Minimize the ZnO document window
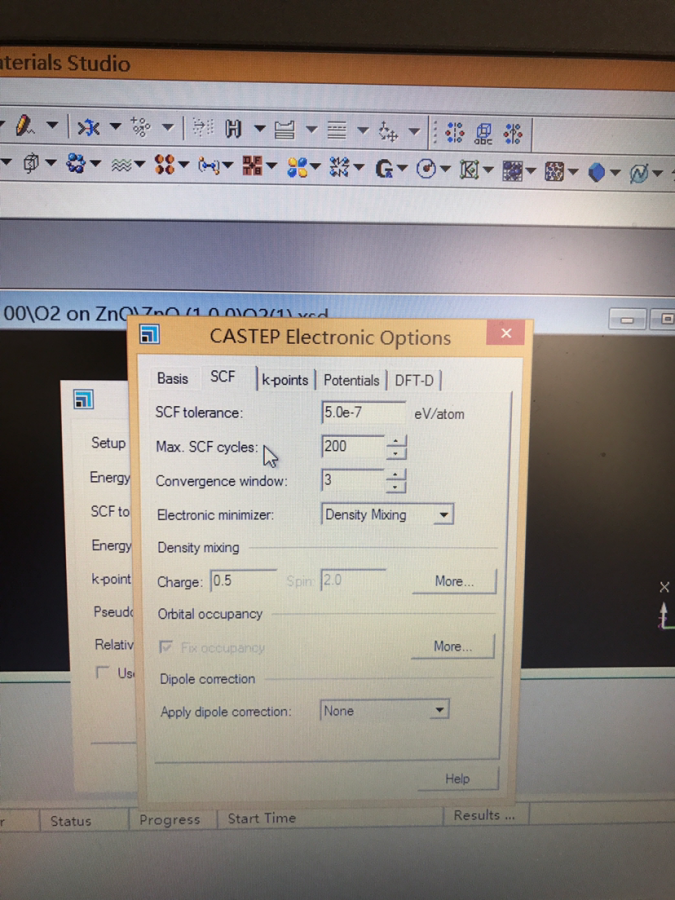675x900 pixels. 627,320
